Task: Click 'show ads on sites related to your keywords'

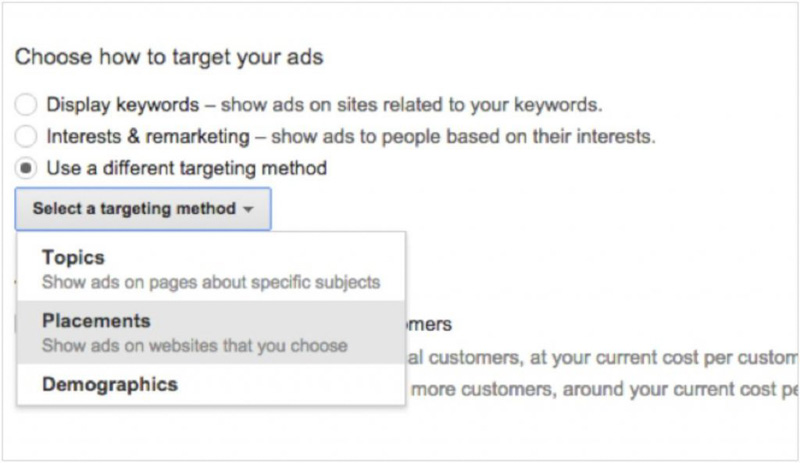Action: click(412, 105)
